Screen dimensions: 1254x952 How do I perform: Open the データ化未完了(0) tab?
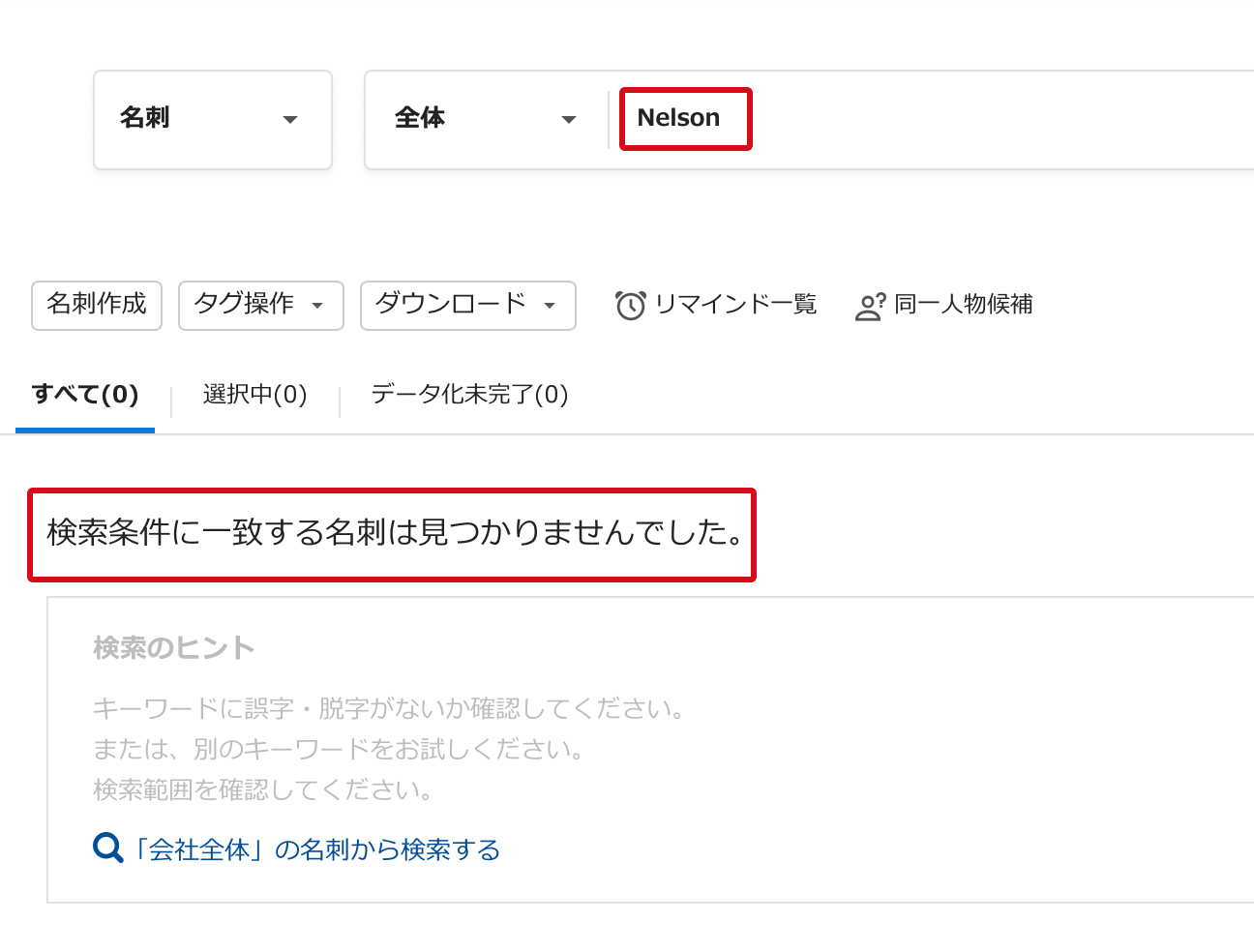[469, 395]
